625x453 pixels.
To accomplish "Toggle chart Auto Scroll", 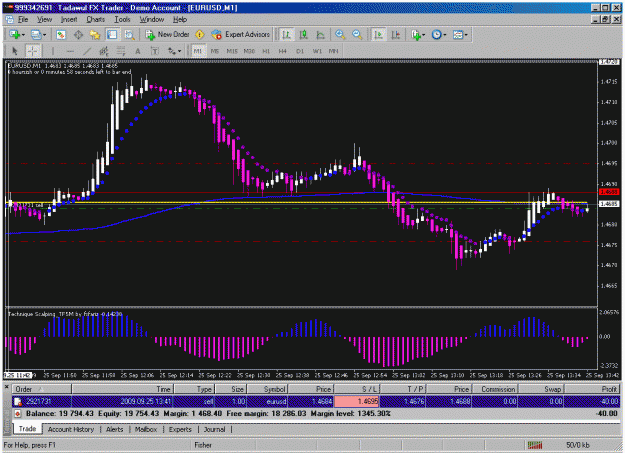I will [378, 35].
